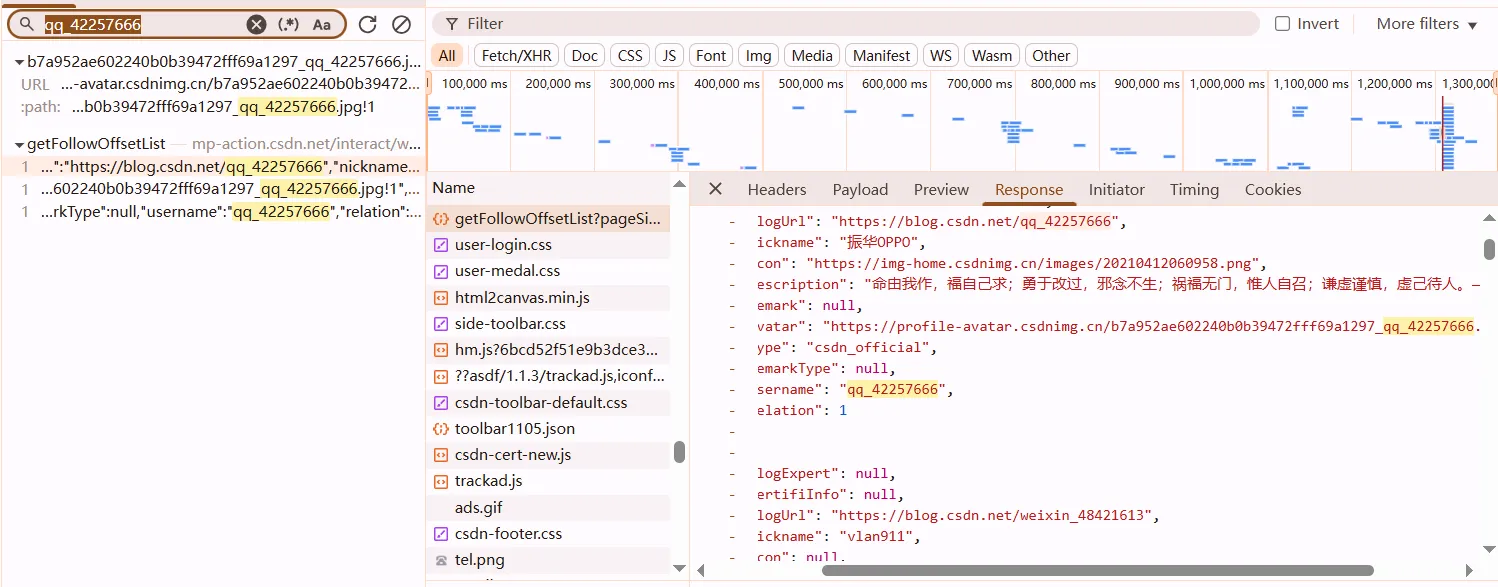Clear the search query with X icon
This screenshot has height=587, width=1498.
(x=257, y=24)
